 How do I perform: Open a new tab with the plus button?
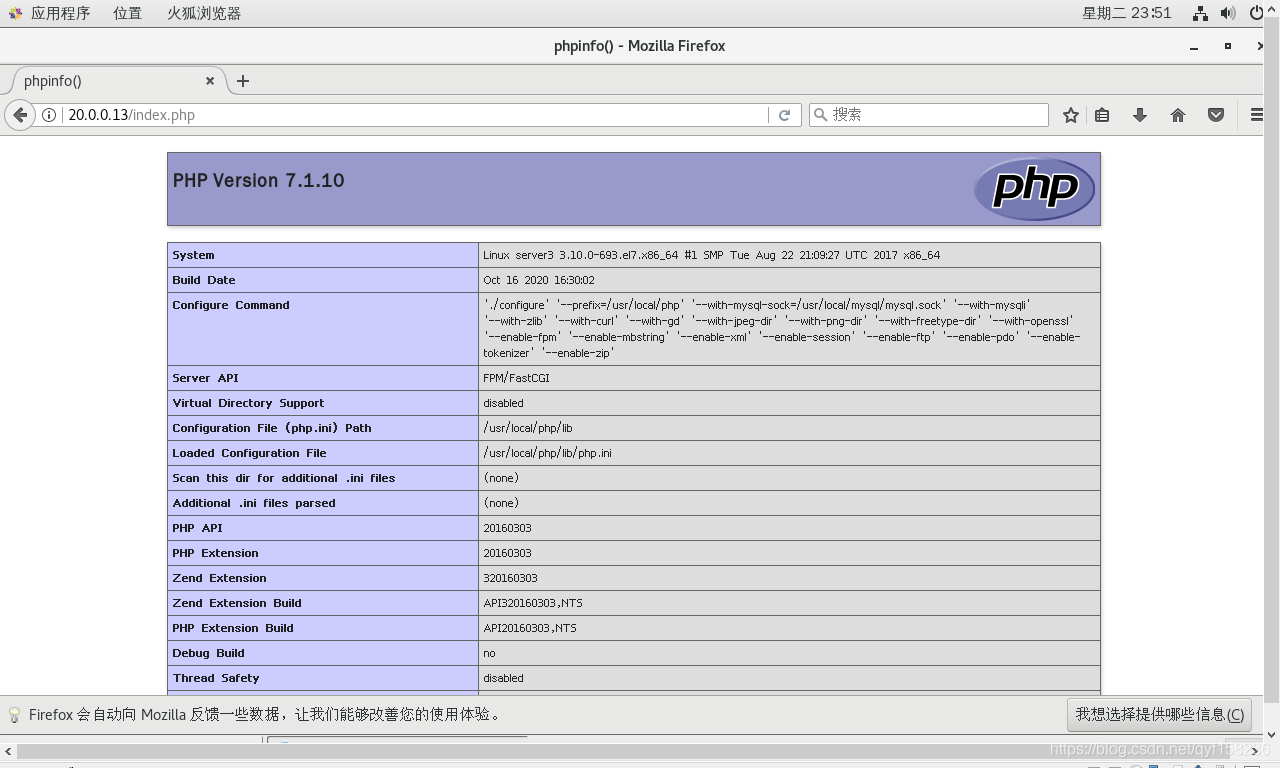point(243,81)
